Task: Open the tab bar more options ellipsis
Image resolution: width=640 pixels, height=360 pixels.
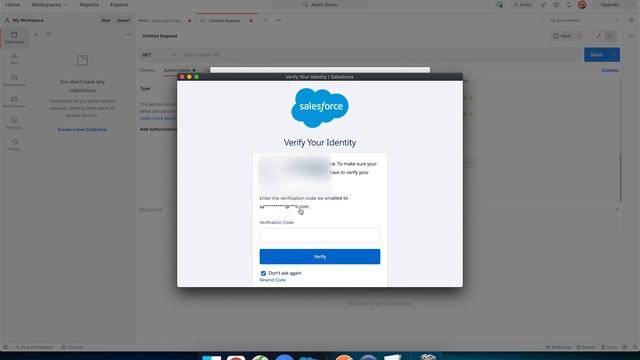Action: click(x=279, y=20)
